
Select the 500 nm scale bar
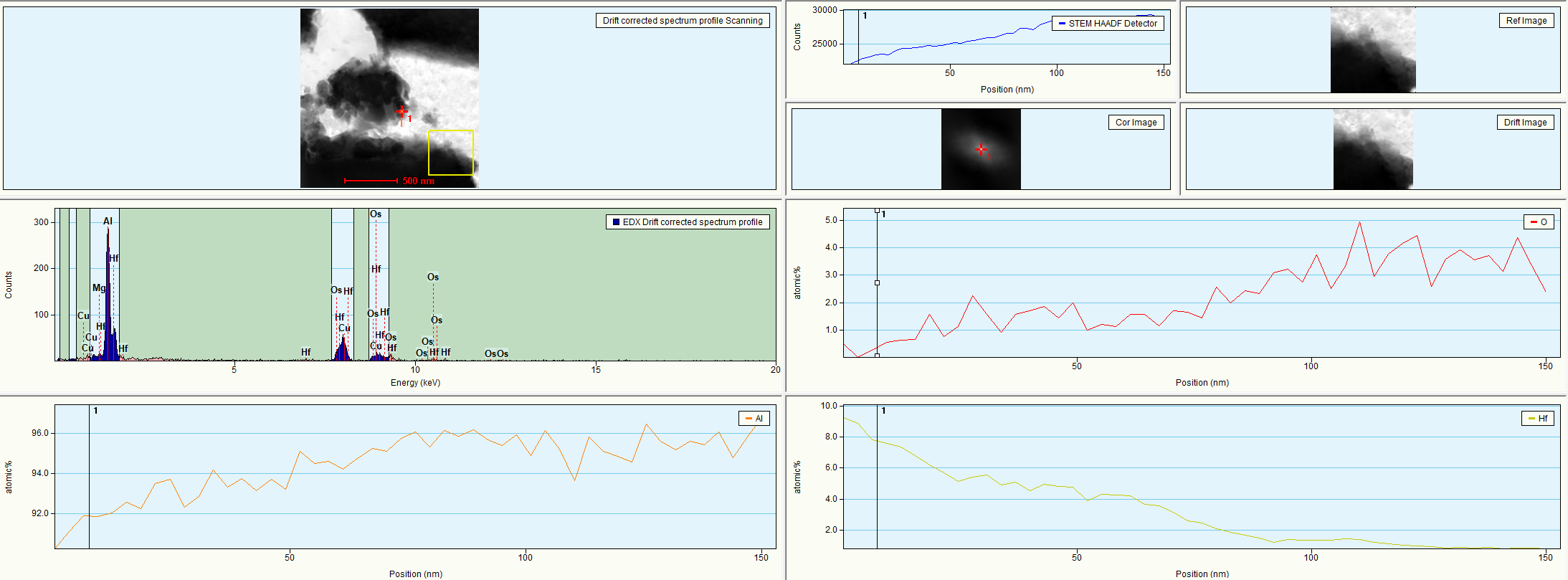pos(371,181)
